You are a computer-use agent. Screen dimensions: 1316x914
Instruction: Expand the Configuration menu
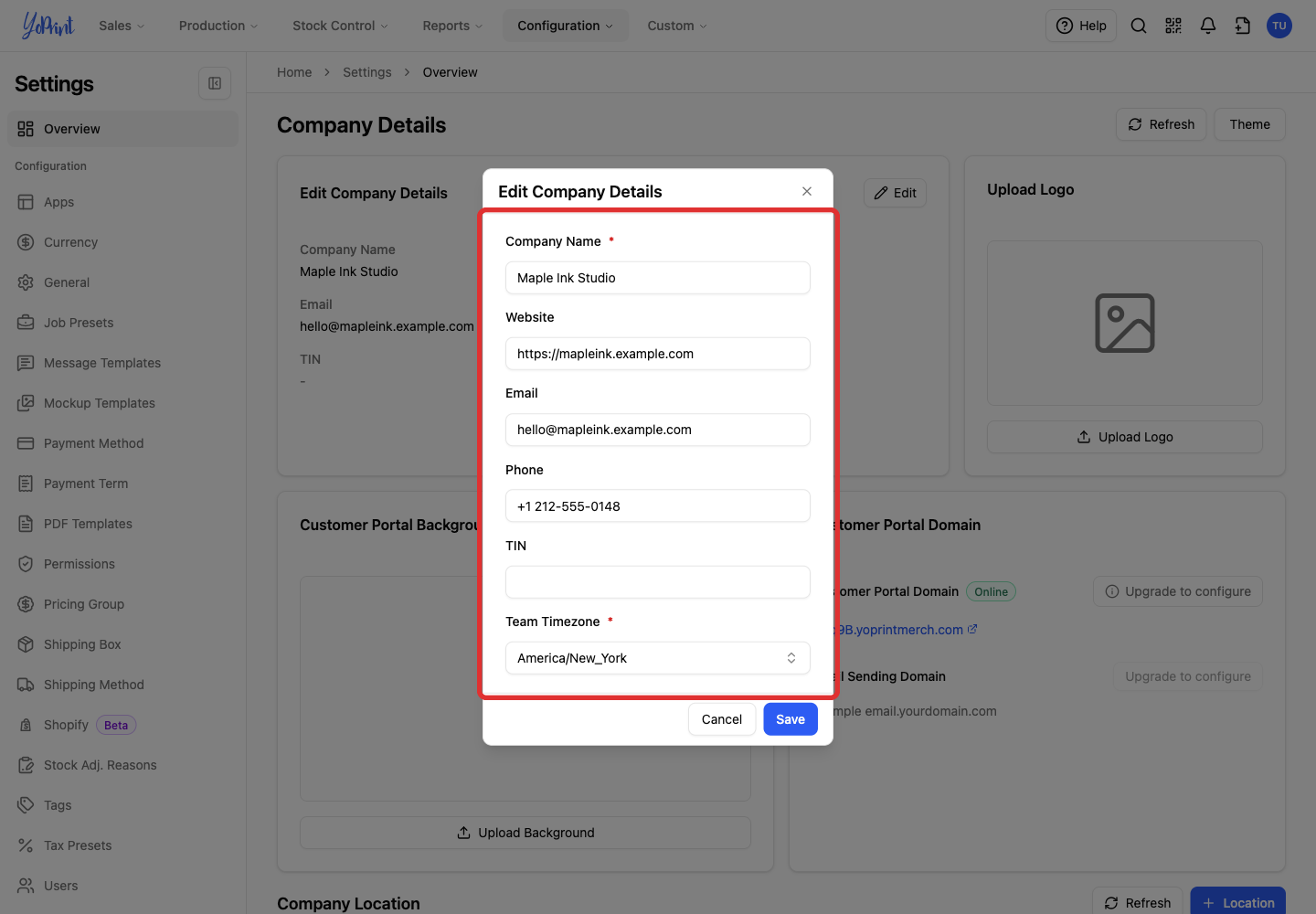click(565, 26)
